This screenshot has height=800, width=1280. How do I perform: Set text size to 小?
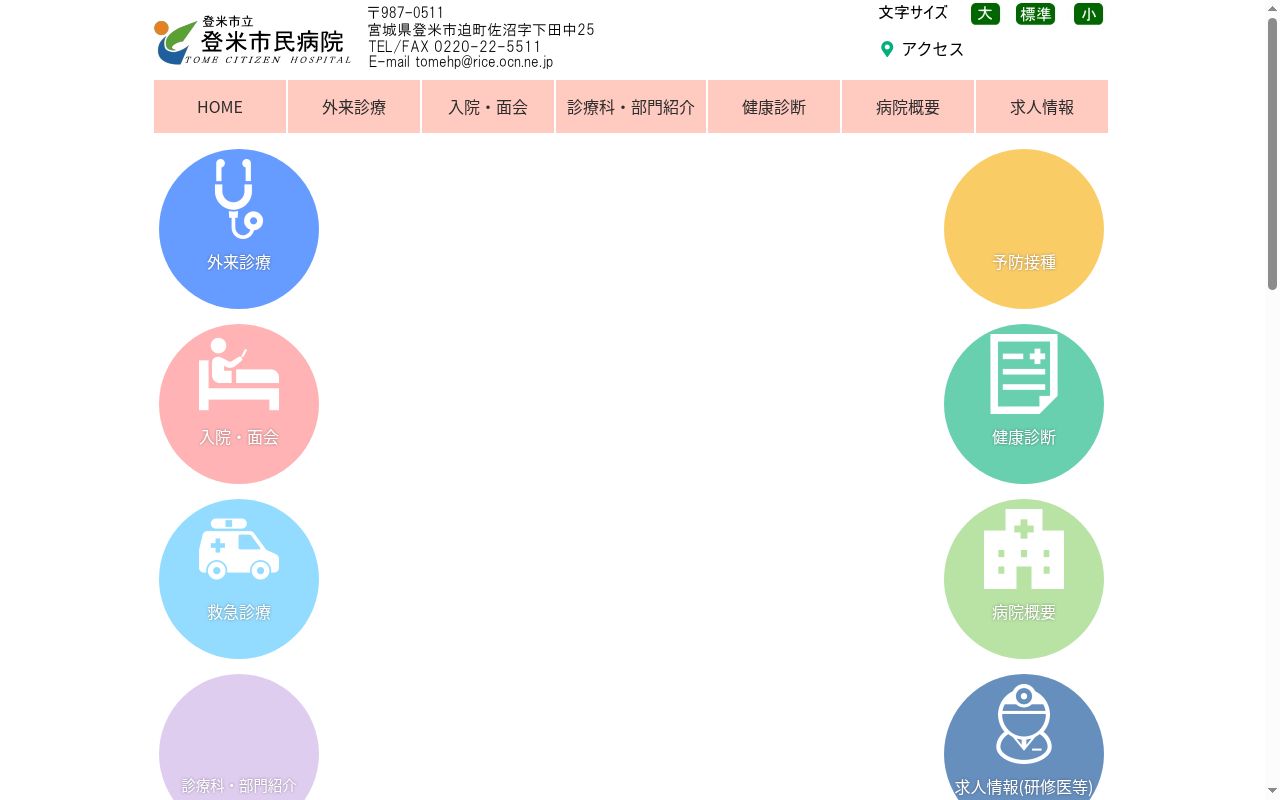click(x=1088, y=14)
